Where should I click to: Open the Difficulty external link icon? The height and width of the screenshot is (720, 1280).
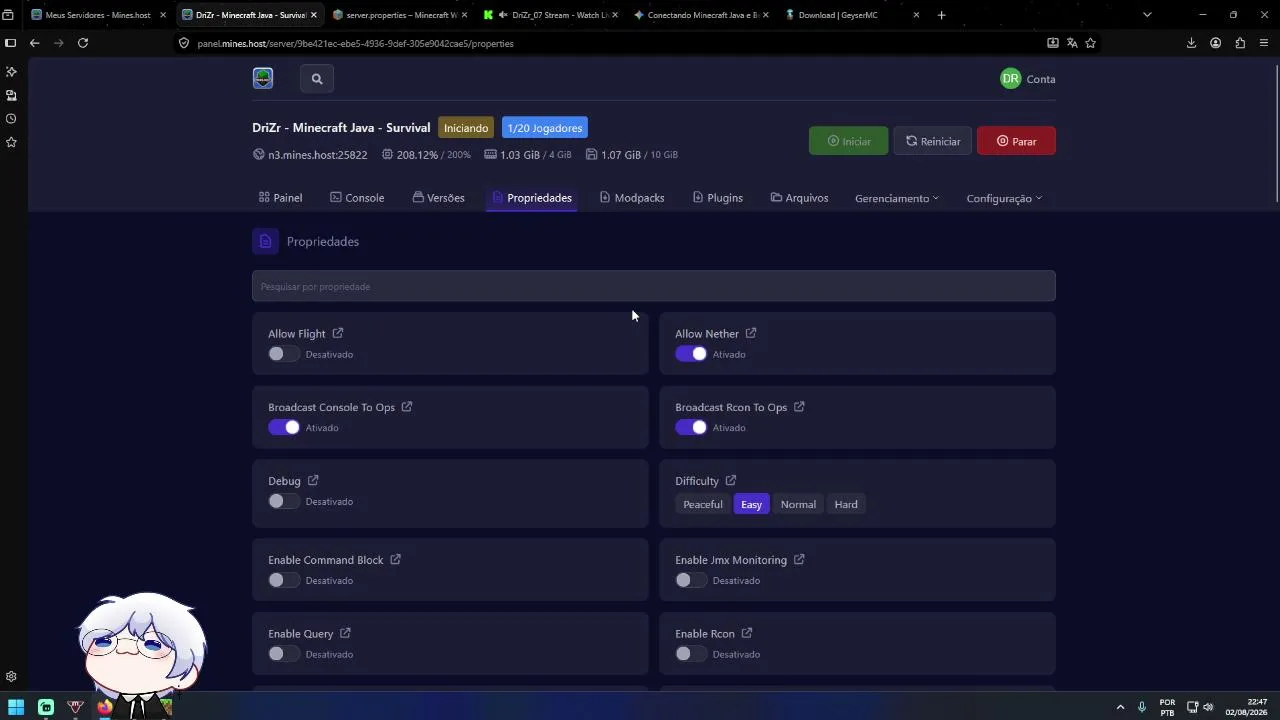pyautogui.click(x=731, y=480)
